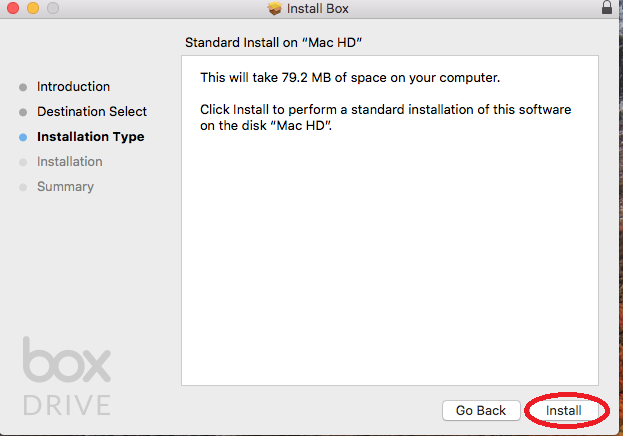
Task: Click the Go Back button
Action: point(481,410)
